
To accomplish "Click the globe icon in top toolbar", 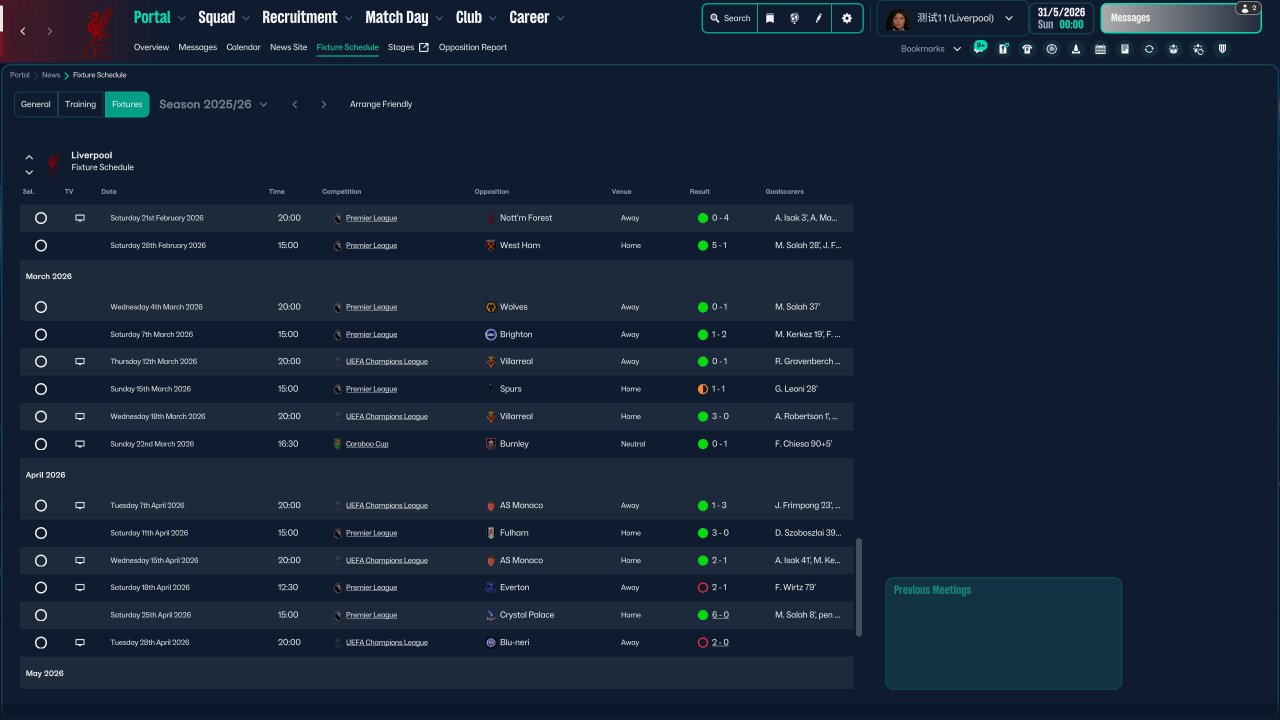I will [x=794, y=18].
